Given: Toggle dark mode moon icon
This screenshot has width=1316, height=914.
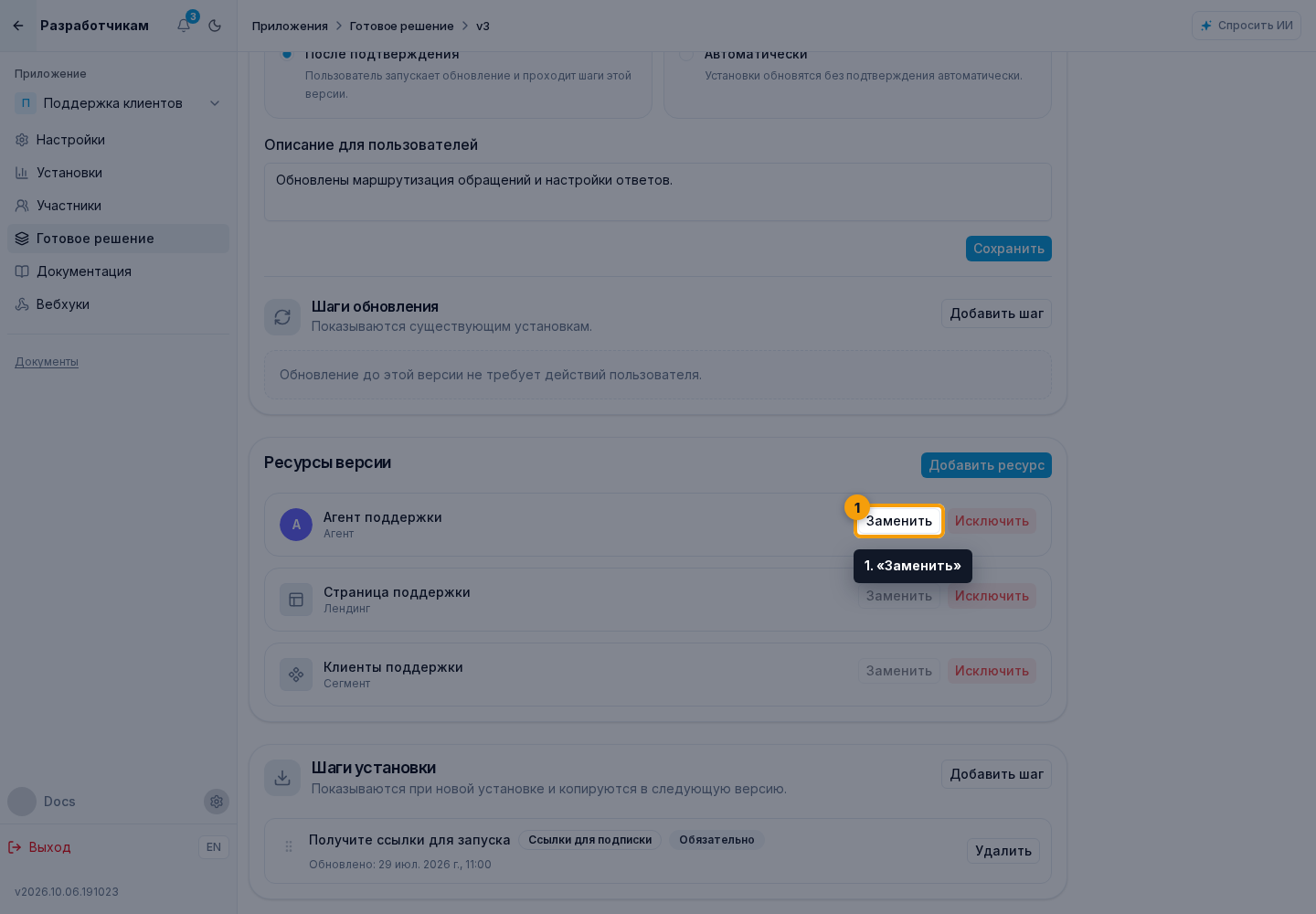Looking at the screenshot, I should (x=215, y=26).
